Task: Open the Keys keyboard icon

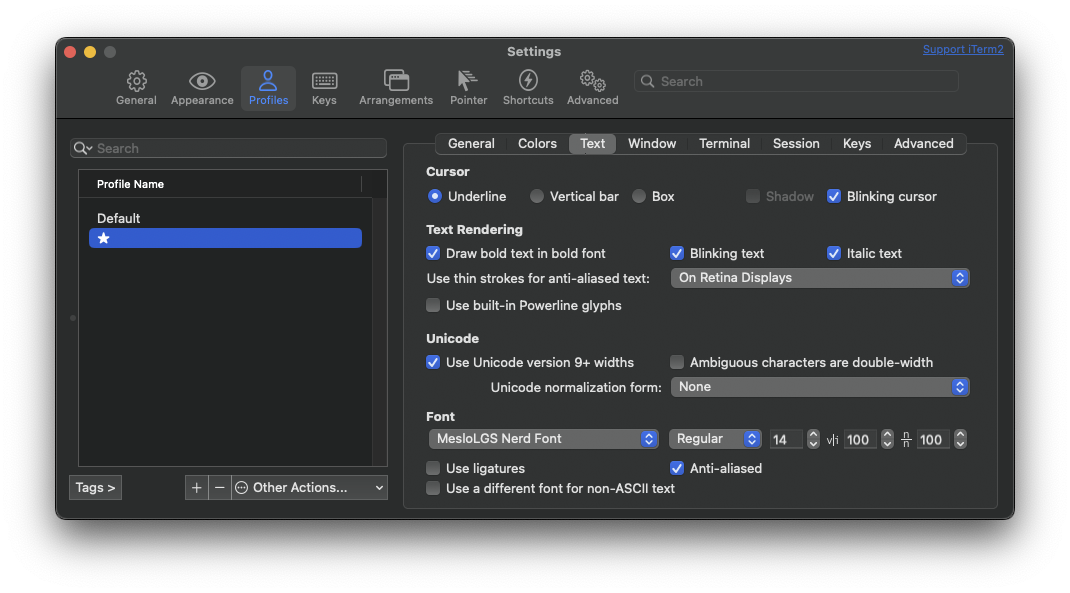Action: click(324, 81)
